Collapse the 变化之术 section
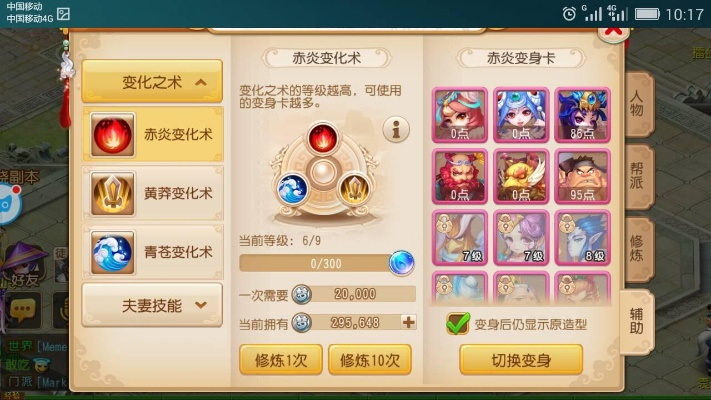Viewport: 711px width, 400px height. tap(152, 82)
